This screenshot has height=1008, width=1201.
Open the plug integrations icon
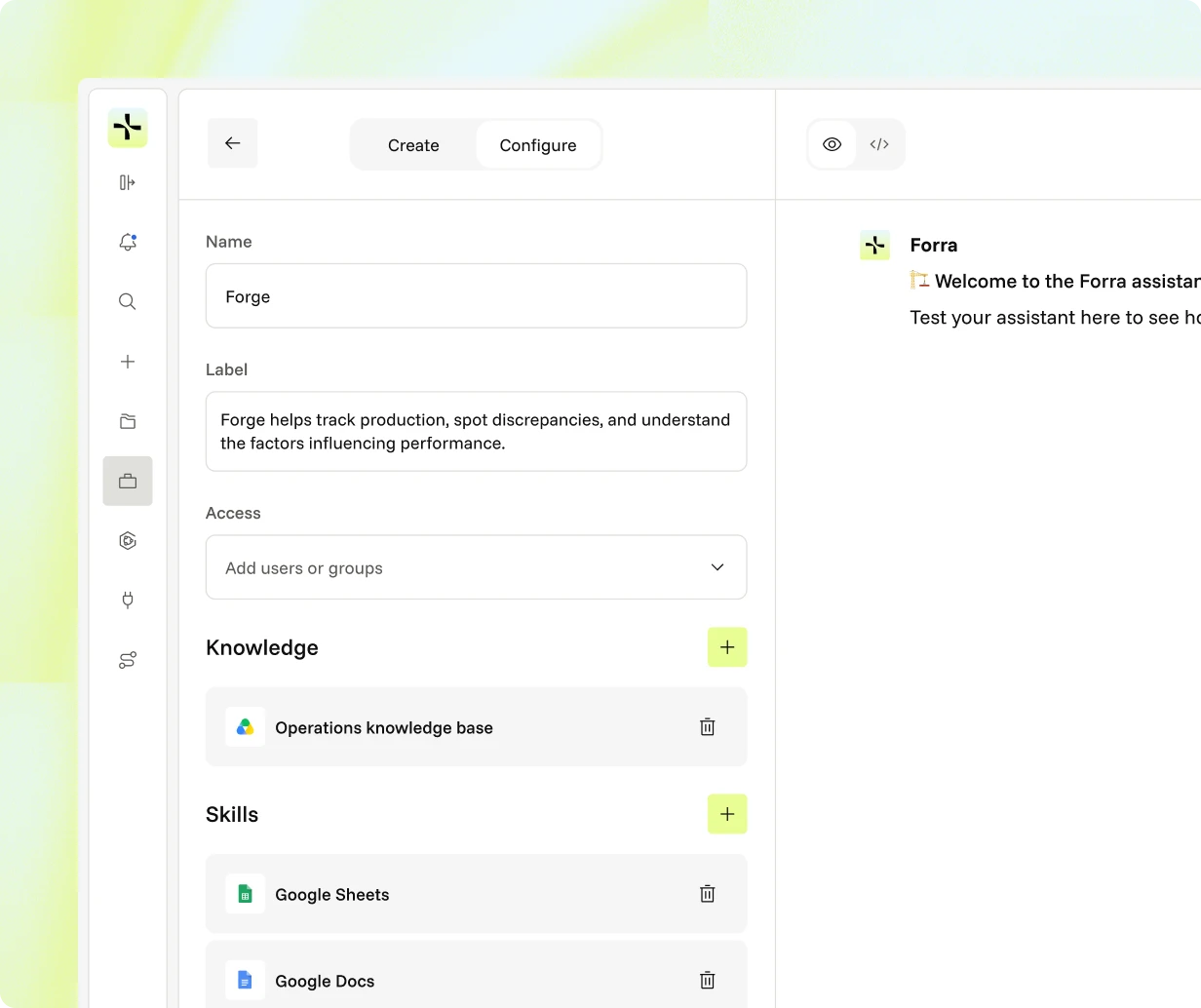point(128,601)
